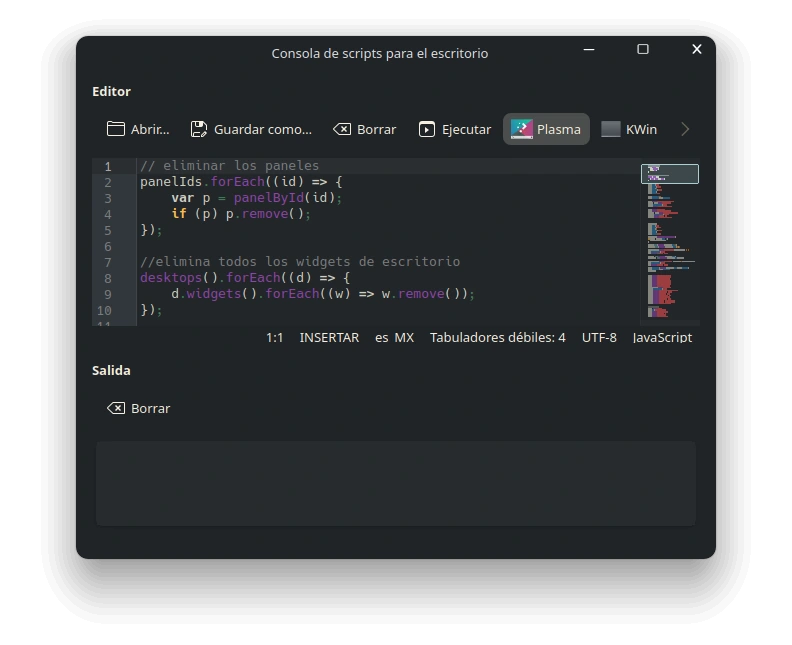Click the window title 'Consola de scripts para el escritorio'
The height and width of the screenshot is (645, 792).
click(x=380, y=54)
